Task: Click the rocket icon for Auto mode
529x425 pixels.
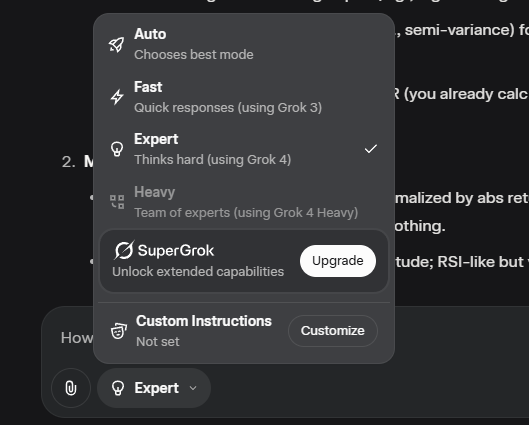Action: point(116,45)
